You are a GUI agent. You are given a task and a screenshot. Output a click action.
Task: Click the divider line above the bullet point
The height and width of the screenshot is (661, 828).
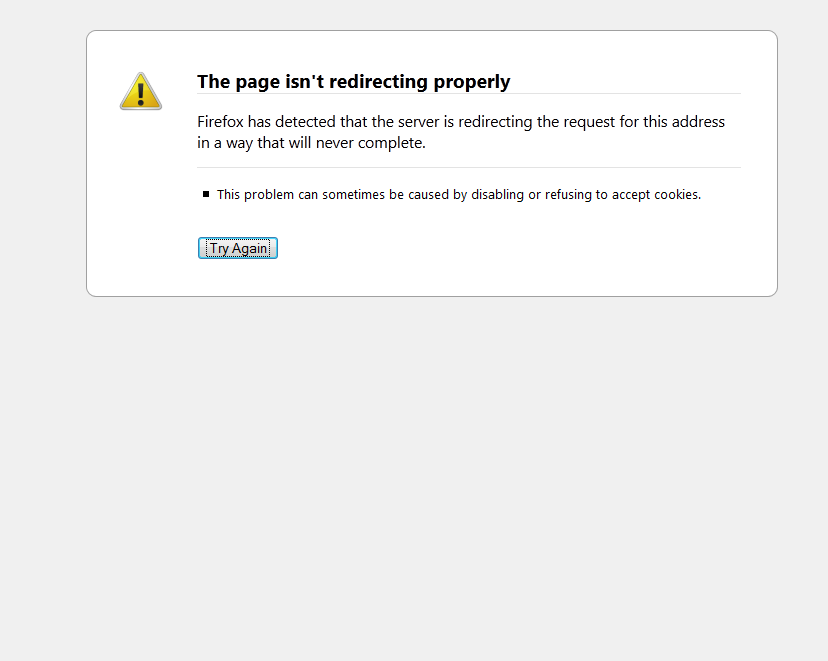pyautogui.click(x=469, y=167)
